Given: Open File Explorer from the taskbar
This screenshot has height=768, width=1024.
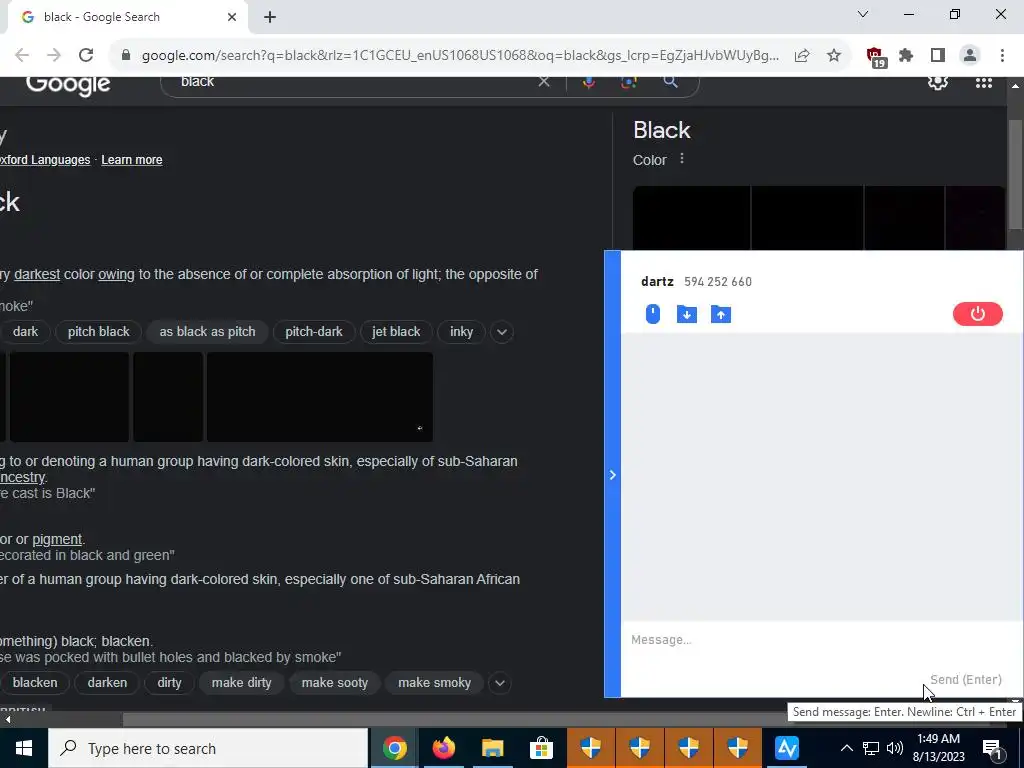Looking at the screenshot, I should [x=492, y=748].
